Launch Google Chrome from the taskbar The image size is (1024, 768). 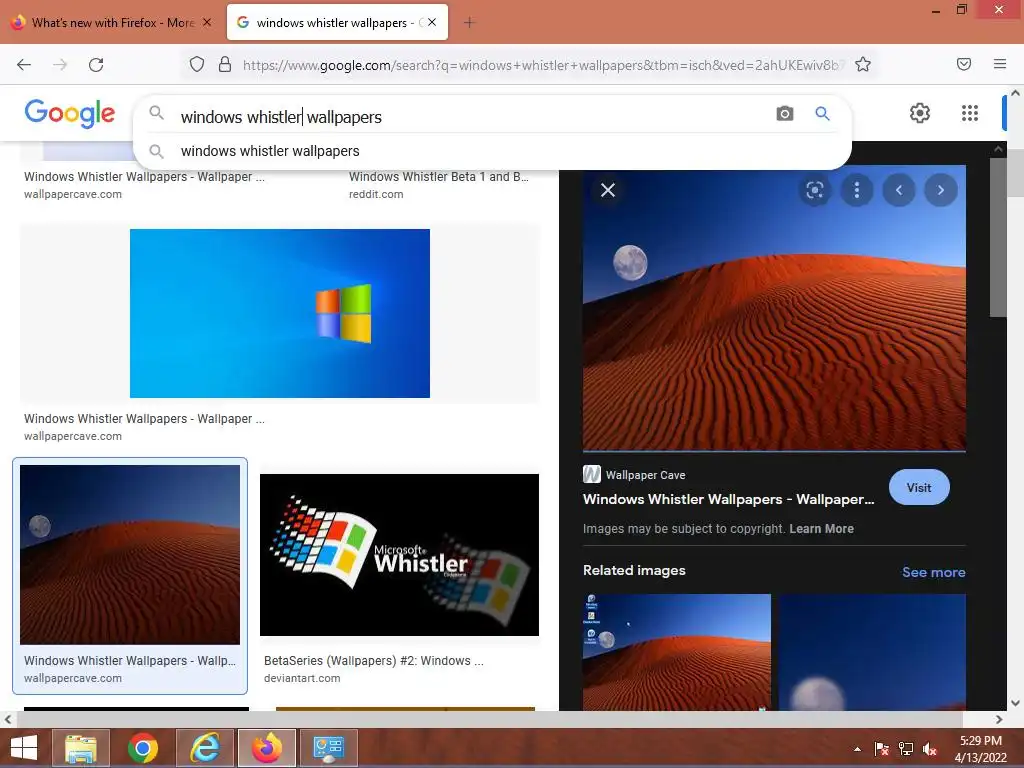click(x=142, y=748)
